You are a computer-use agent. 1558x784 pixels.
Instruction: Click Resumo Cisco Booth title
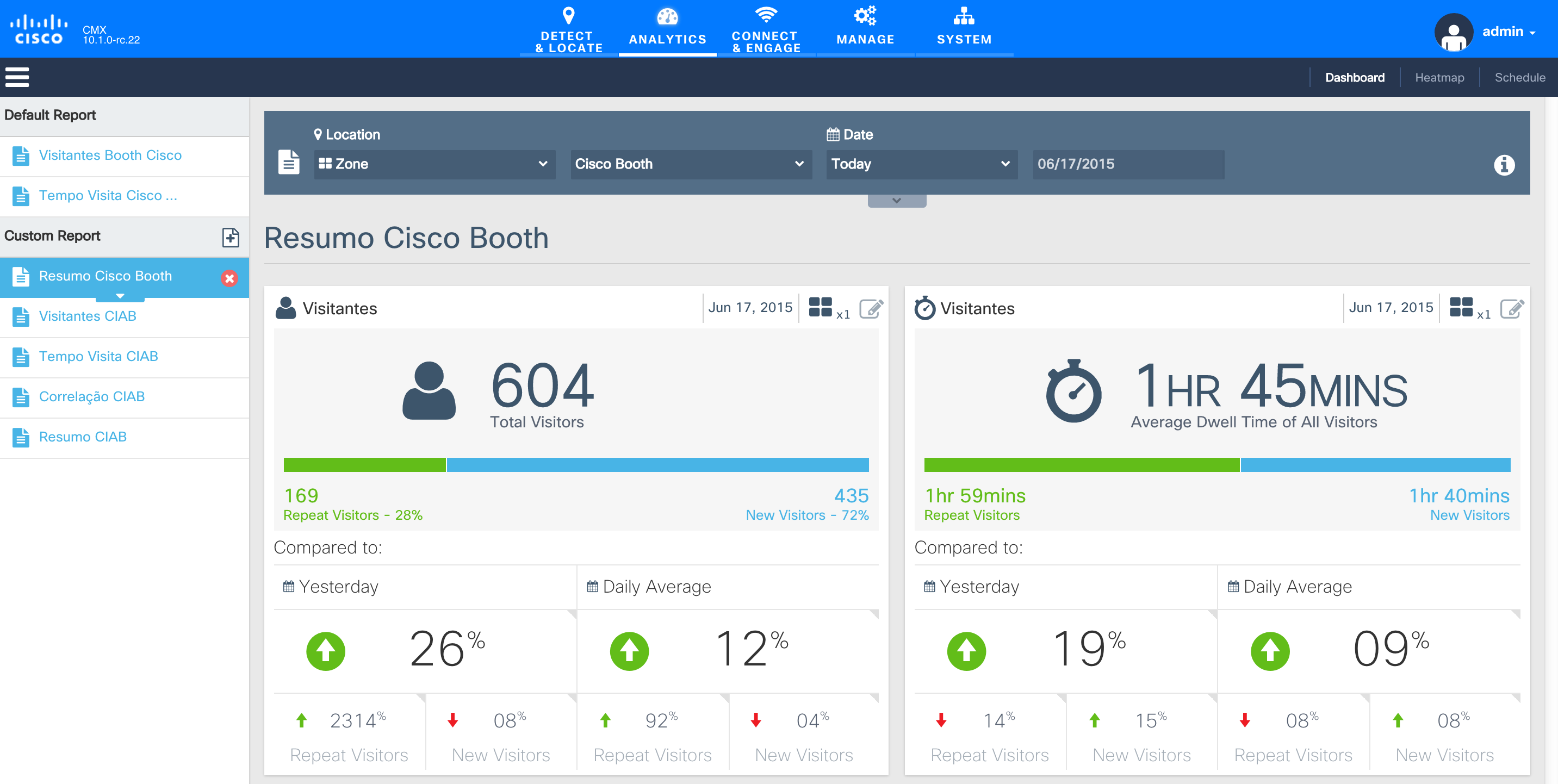pyautogui.click(x=406, y=238)
